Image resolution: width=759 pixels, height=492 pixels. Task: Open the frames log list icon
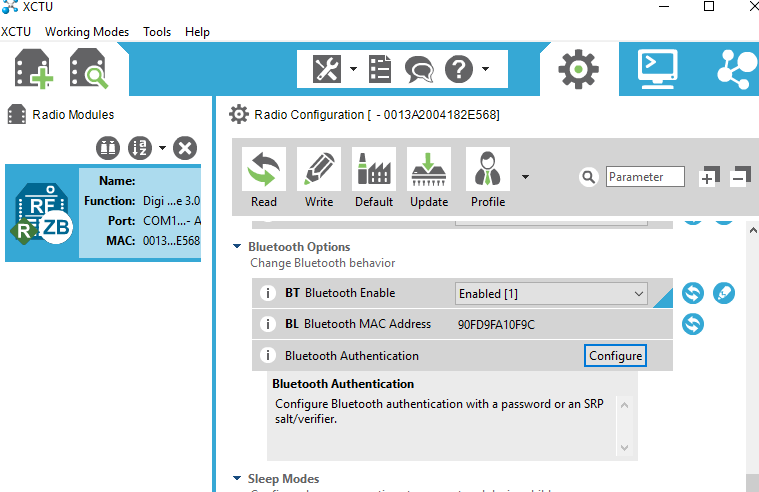(380, 69)
